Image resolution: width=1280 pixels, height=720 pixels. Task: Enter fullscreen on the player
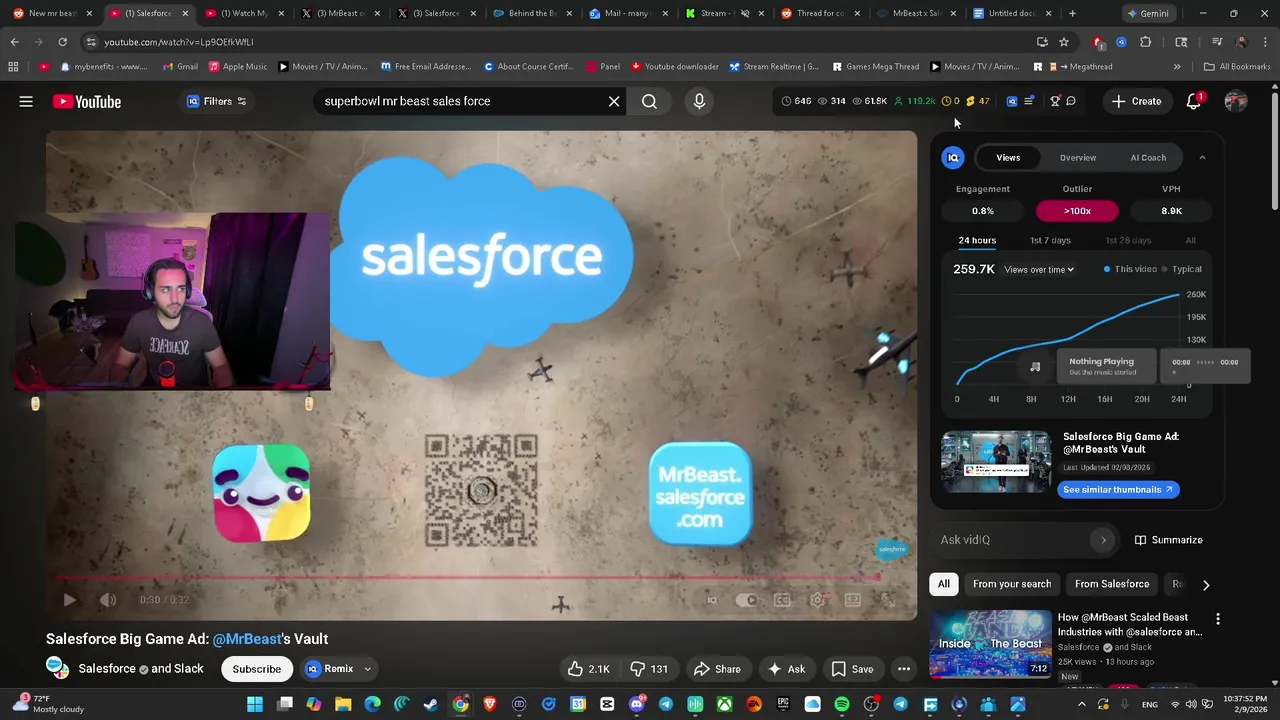(x=887, y=600)
